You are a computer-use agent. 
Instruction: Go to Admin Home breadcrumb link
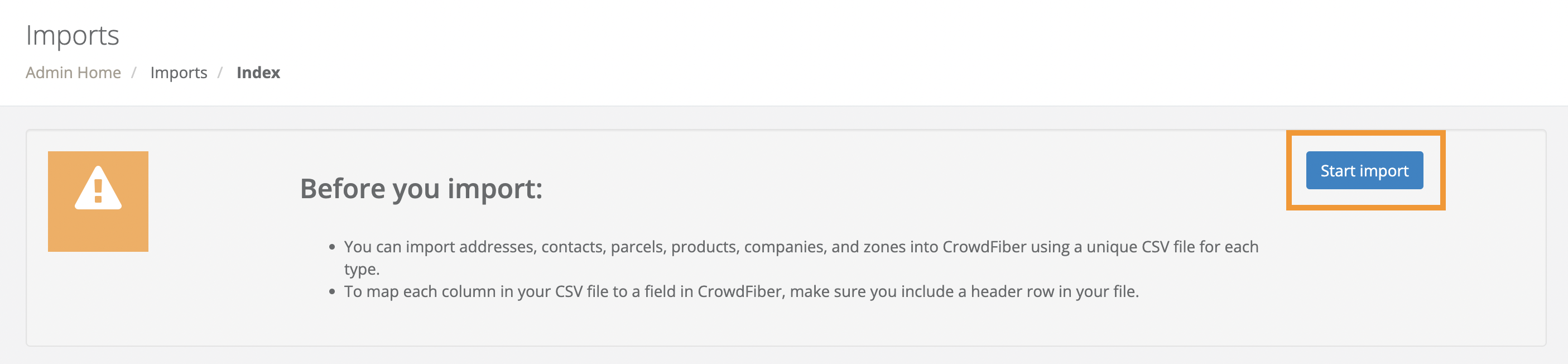tap(73, 73)
